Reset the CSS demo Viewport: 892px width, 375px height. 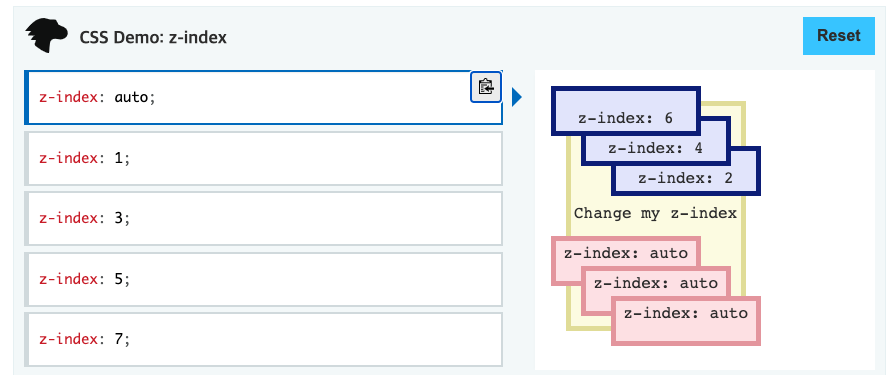click(839, 36)
